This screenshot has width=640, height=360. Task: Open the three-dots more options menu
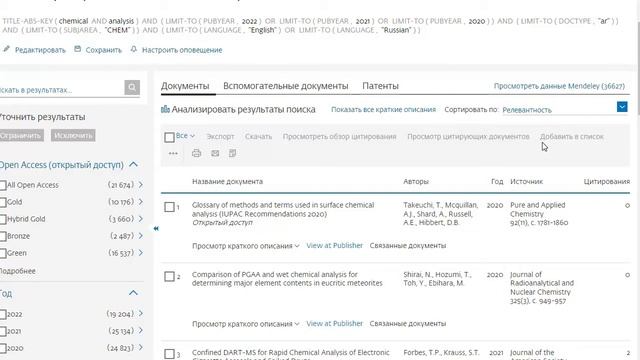pos(173,153)
